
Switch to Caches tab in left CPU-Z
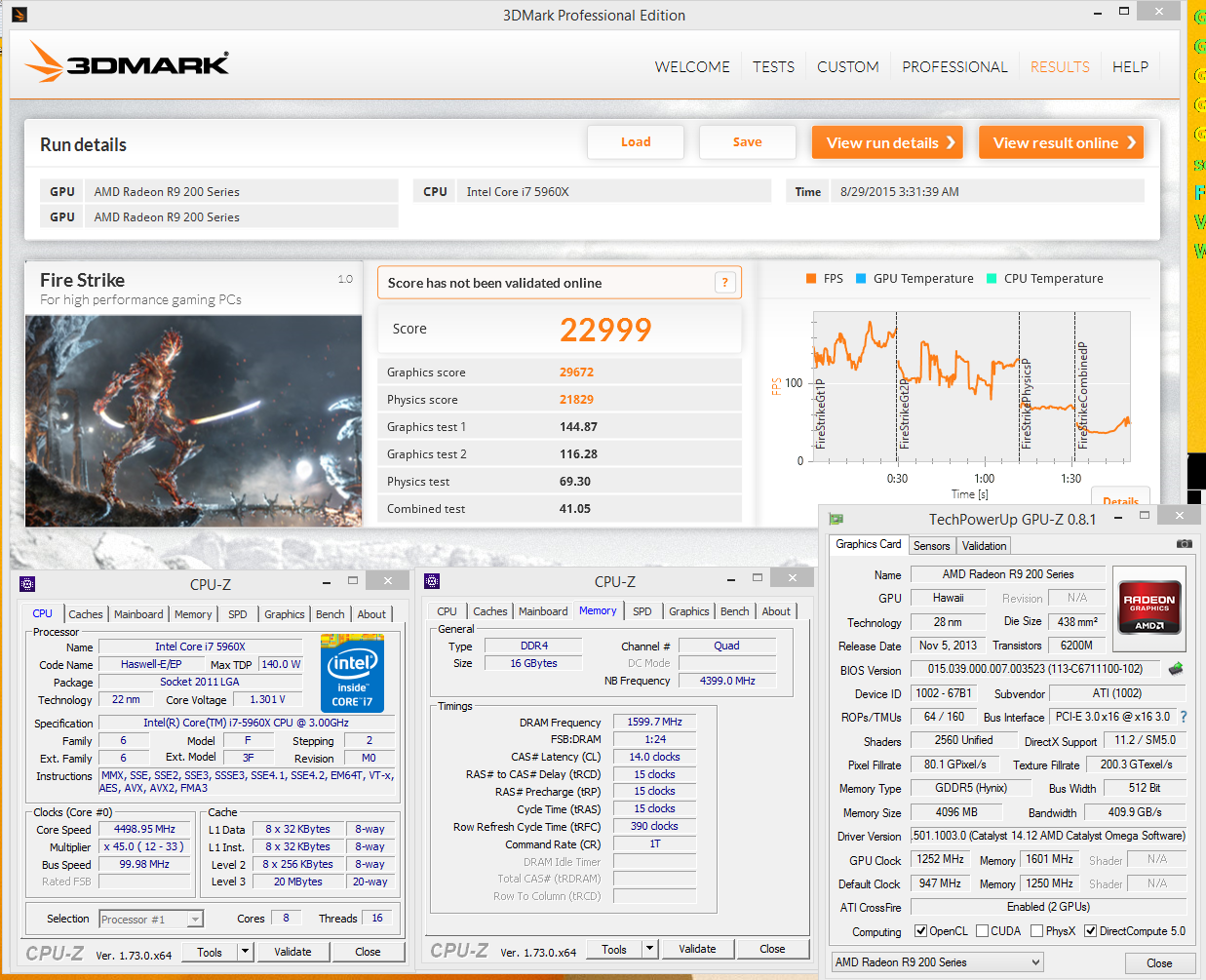tap(86, 614)
